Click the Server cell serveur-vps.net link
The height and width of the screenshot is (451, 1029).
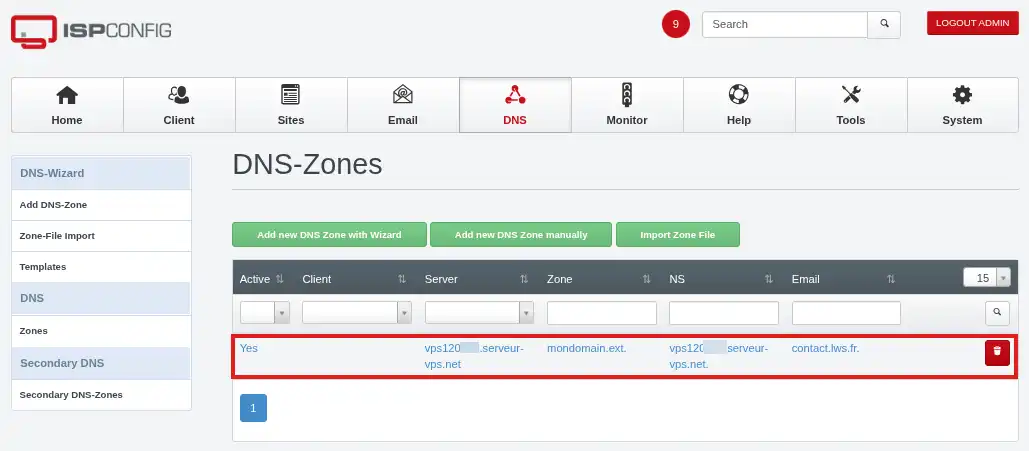click(474, 356)
